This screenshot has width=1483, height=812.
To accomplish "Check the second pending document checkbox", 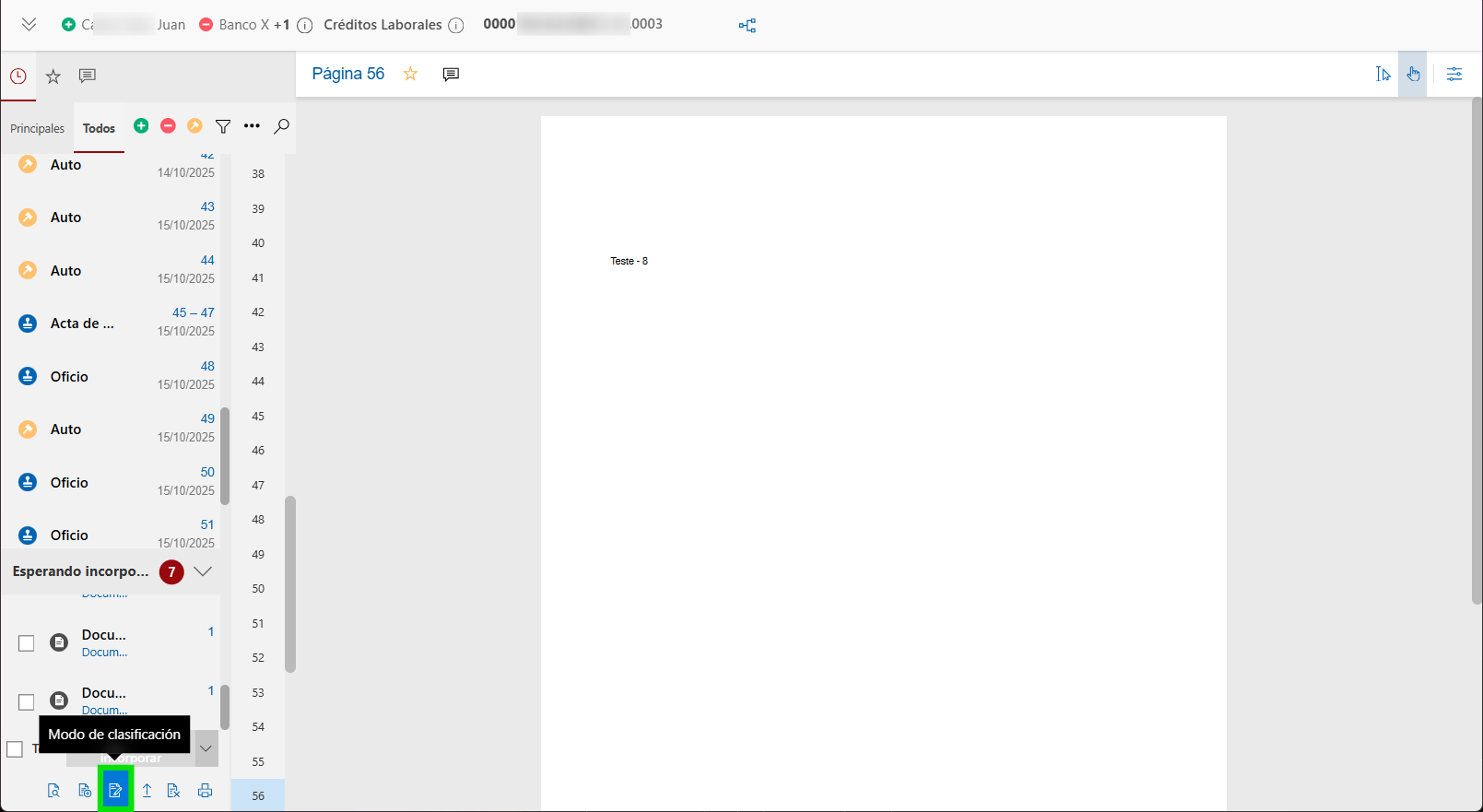I will (x=27, y=702).
